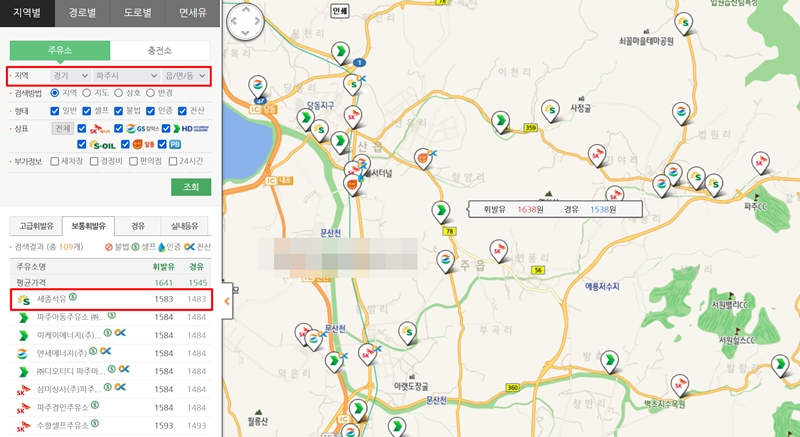Open the 파주시 city dropdown

[127, 75]
